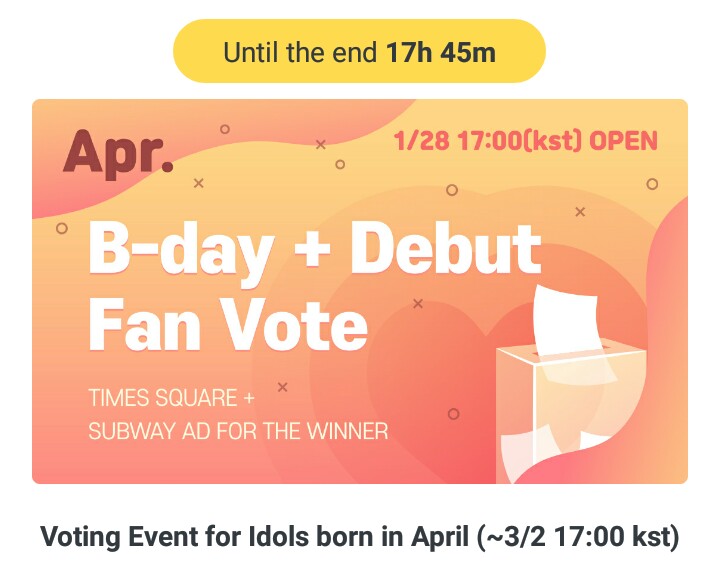Tap the word 'OPEN' on the banner
This screenshot has width=720, height=570.
624,140
